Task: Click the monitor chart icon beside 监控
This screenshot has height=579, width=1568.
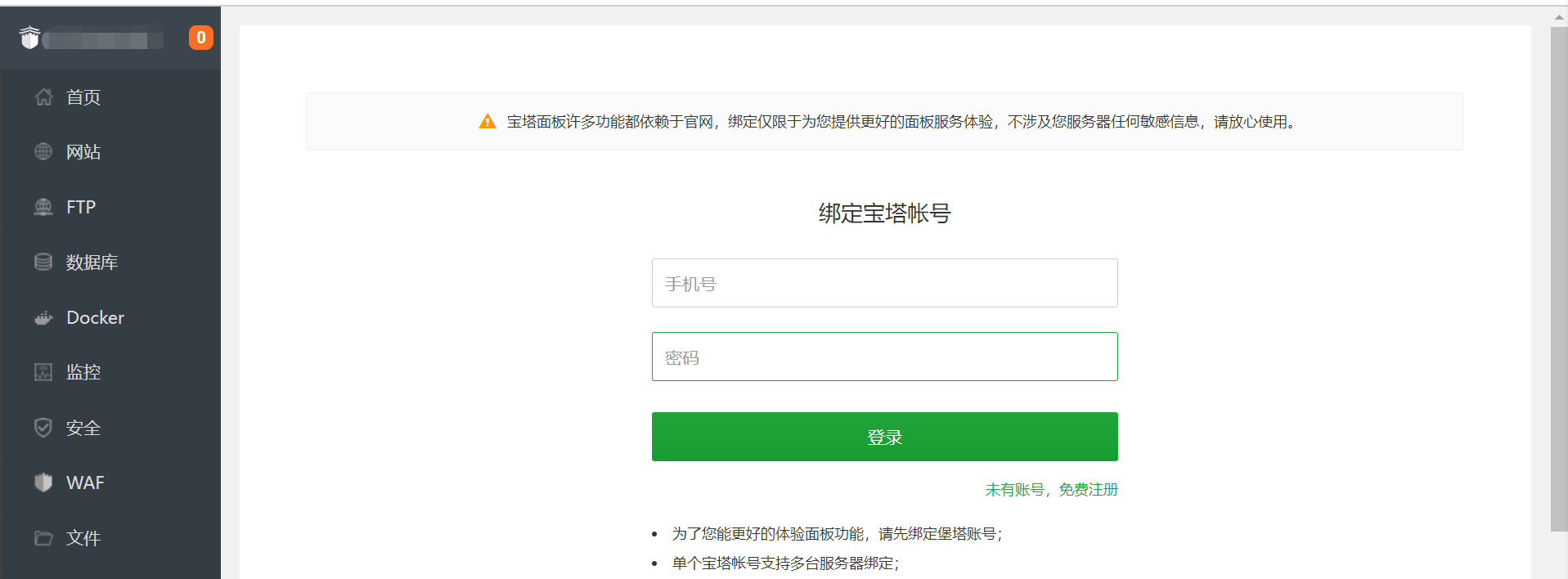Action: 43,372
